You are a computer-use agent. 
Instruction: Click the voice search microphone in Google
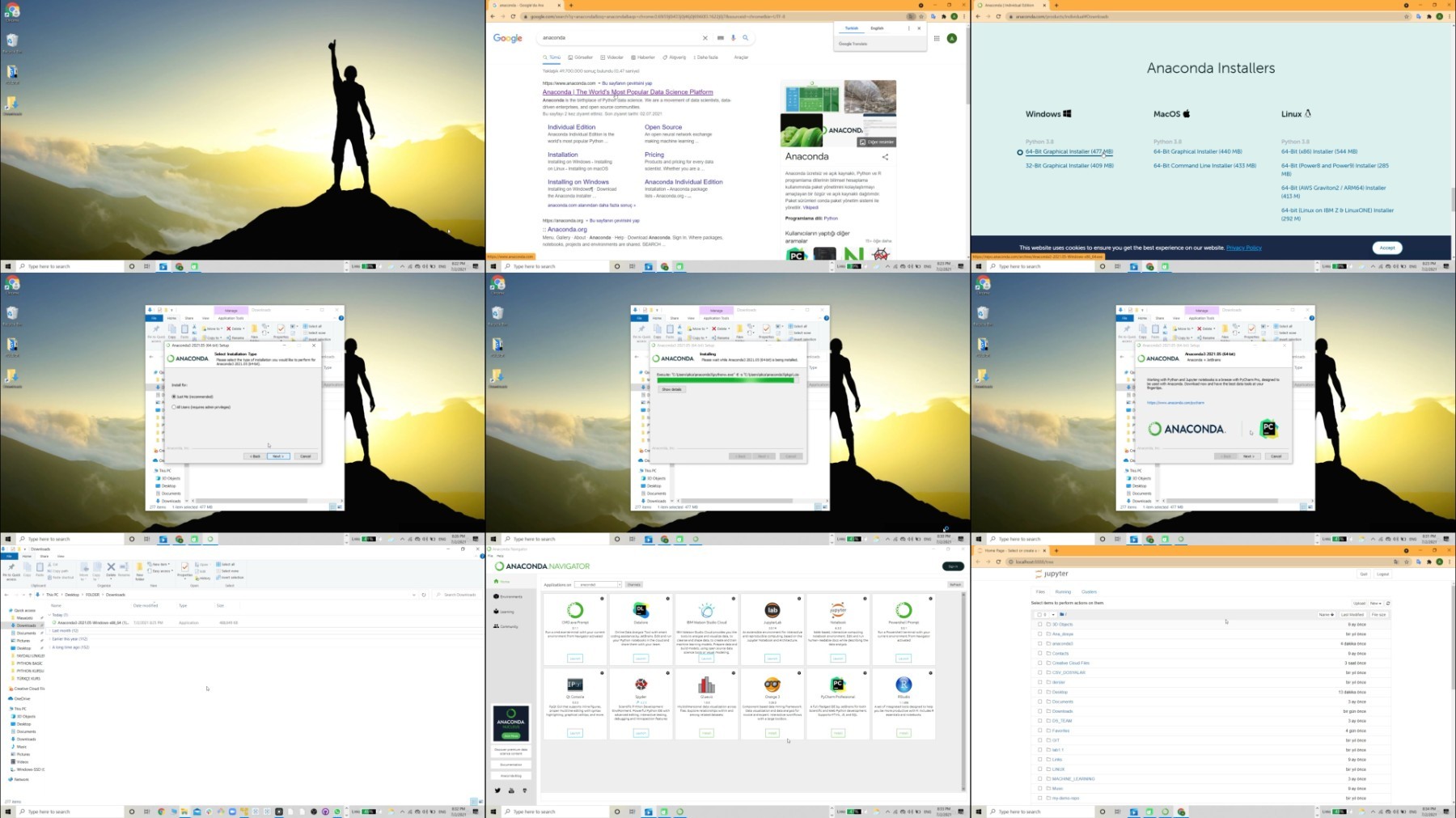[734, 38]
